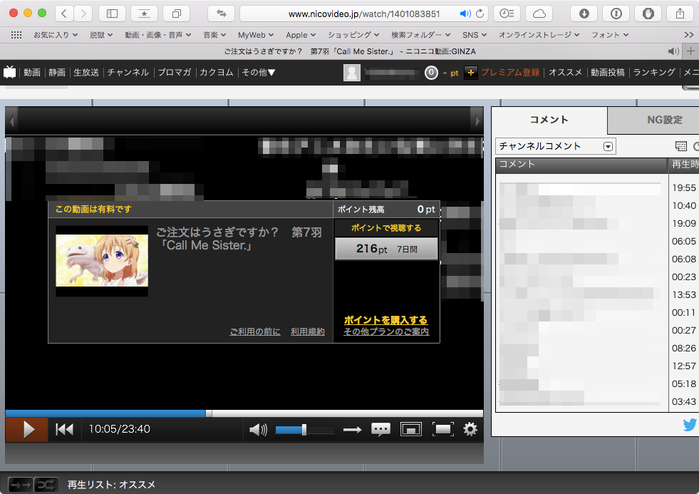Go back with Safari's back arrow
699x494 pixels.
pyautogui.click(x=64, y=13)
